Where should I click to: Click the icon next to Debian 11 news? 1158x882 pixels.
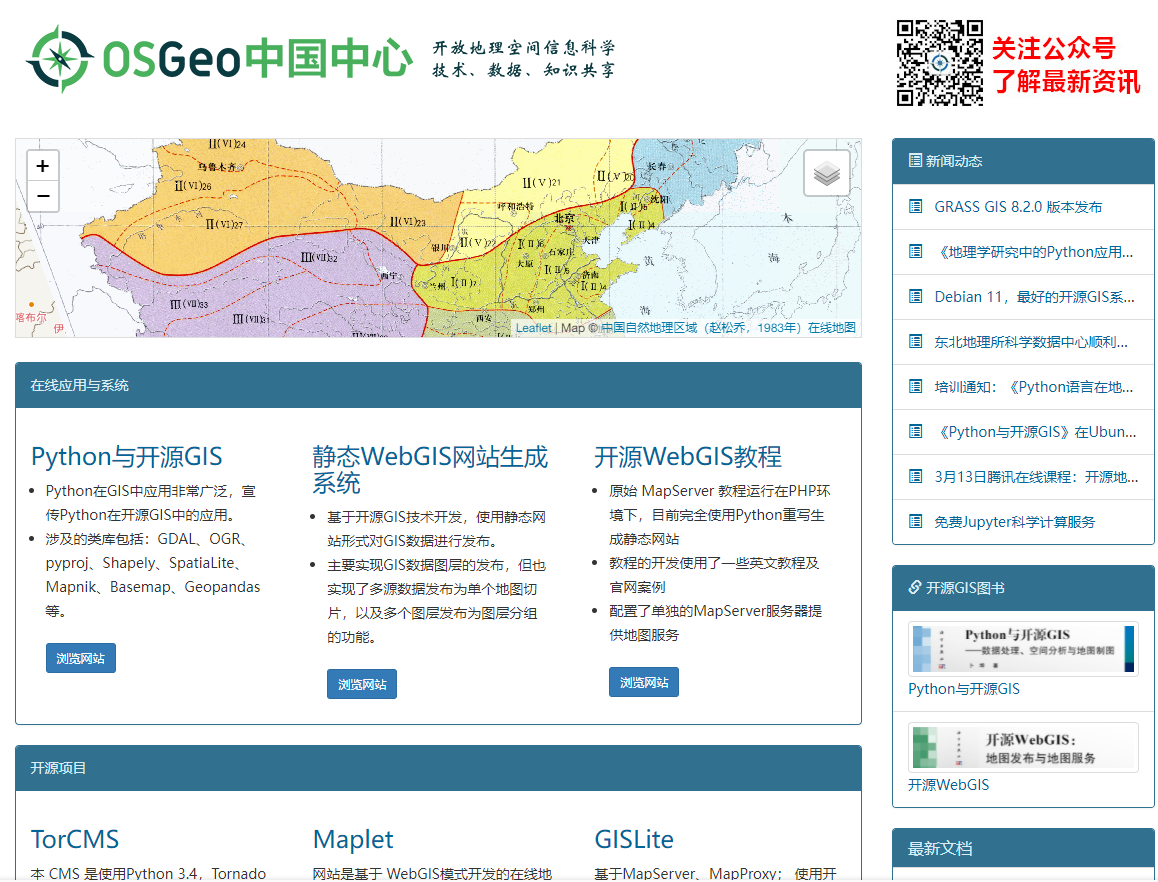[x=915, y=296]
